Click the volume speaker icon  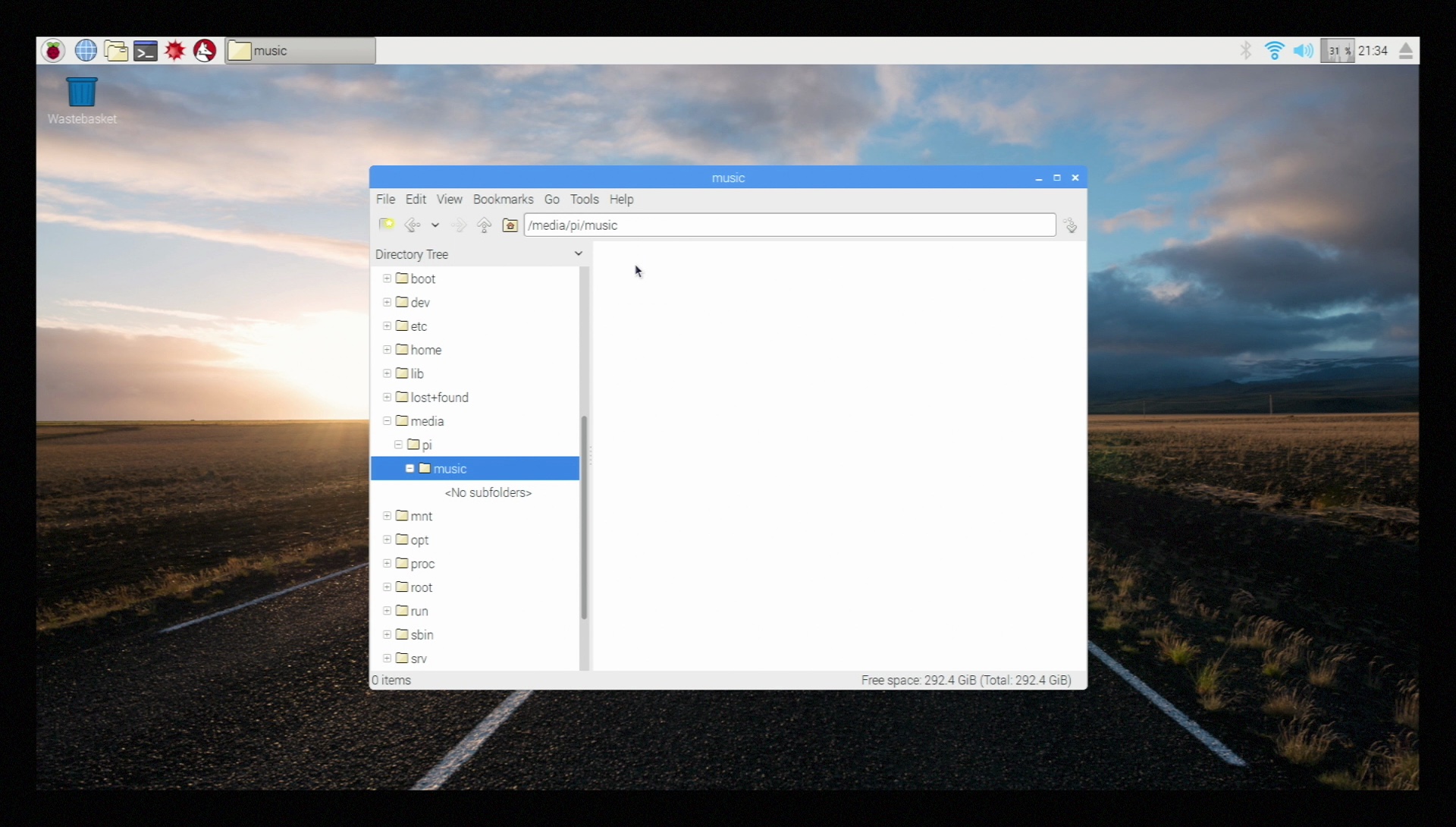(x=1303, y=51)
